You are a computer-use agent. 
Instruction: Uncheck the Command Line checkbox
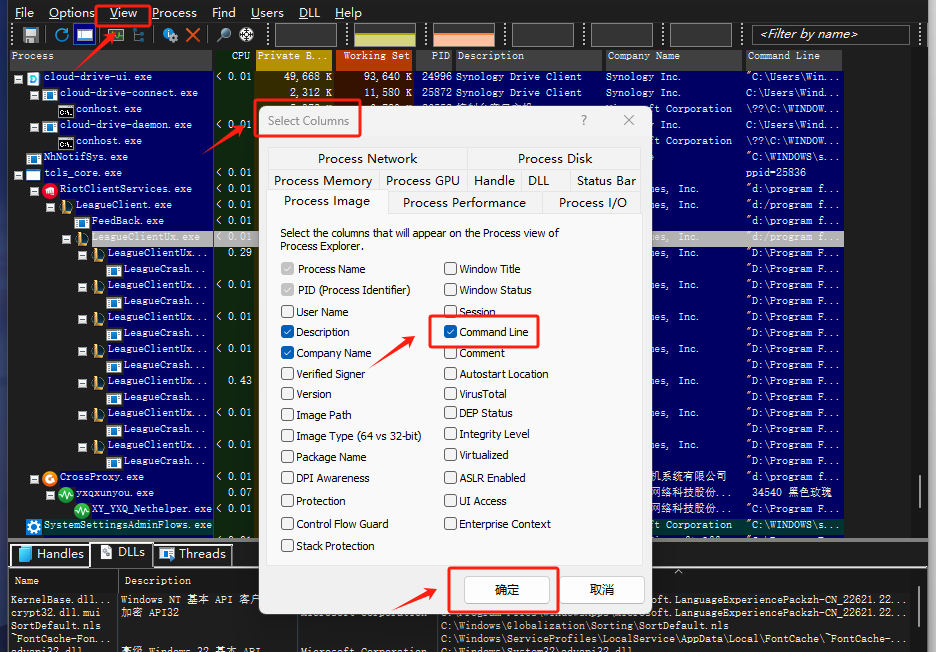point(451,332)
